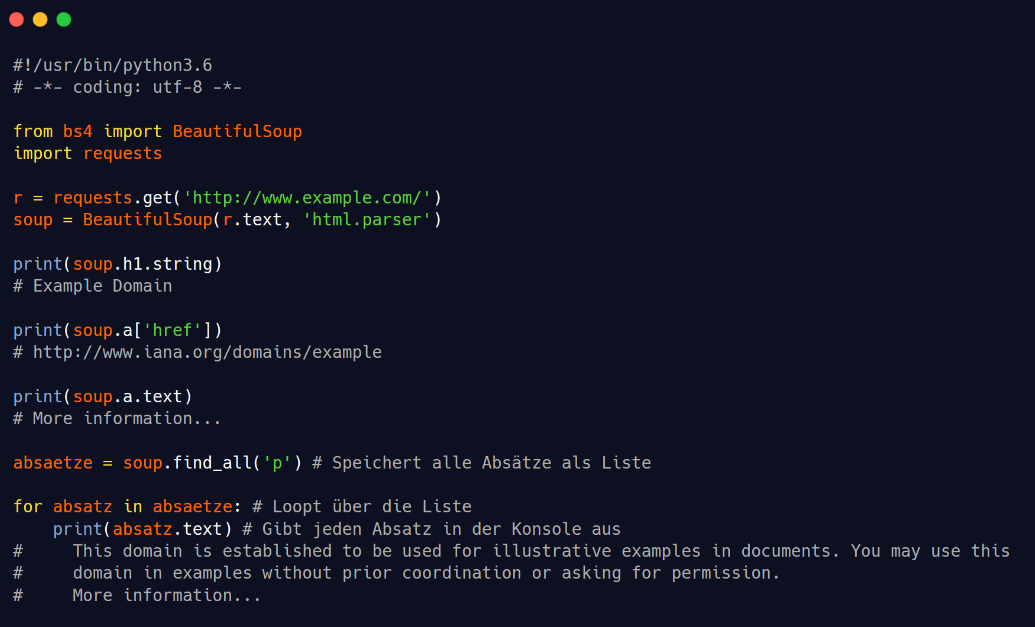Screen dimensions: 1035x627
Task: Click the 'import requests' line
Action: pos(87,153)
